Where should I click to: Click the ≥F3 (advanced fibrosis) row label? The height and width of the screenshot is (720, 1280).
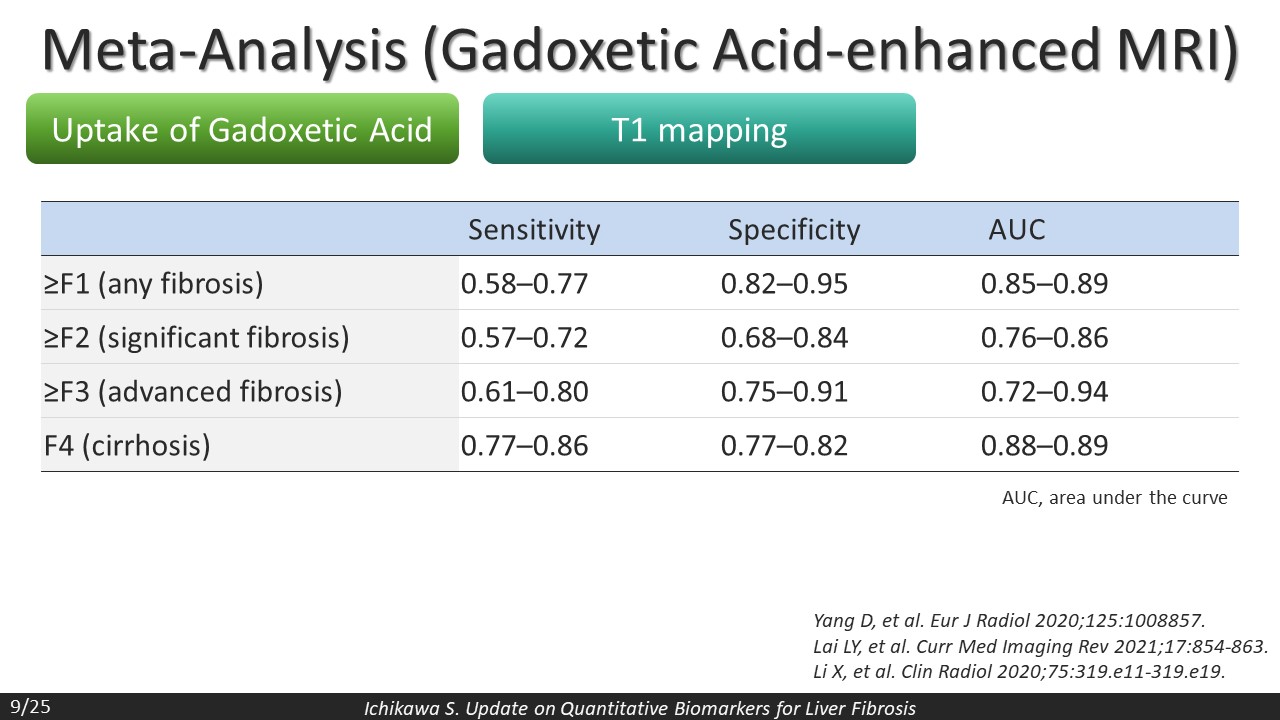(x=193, y=392)
